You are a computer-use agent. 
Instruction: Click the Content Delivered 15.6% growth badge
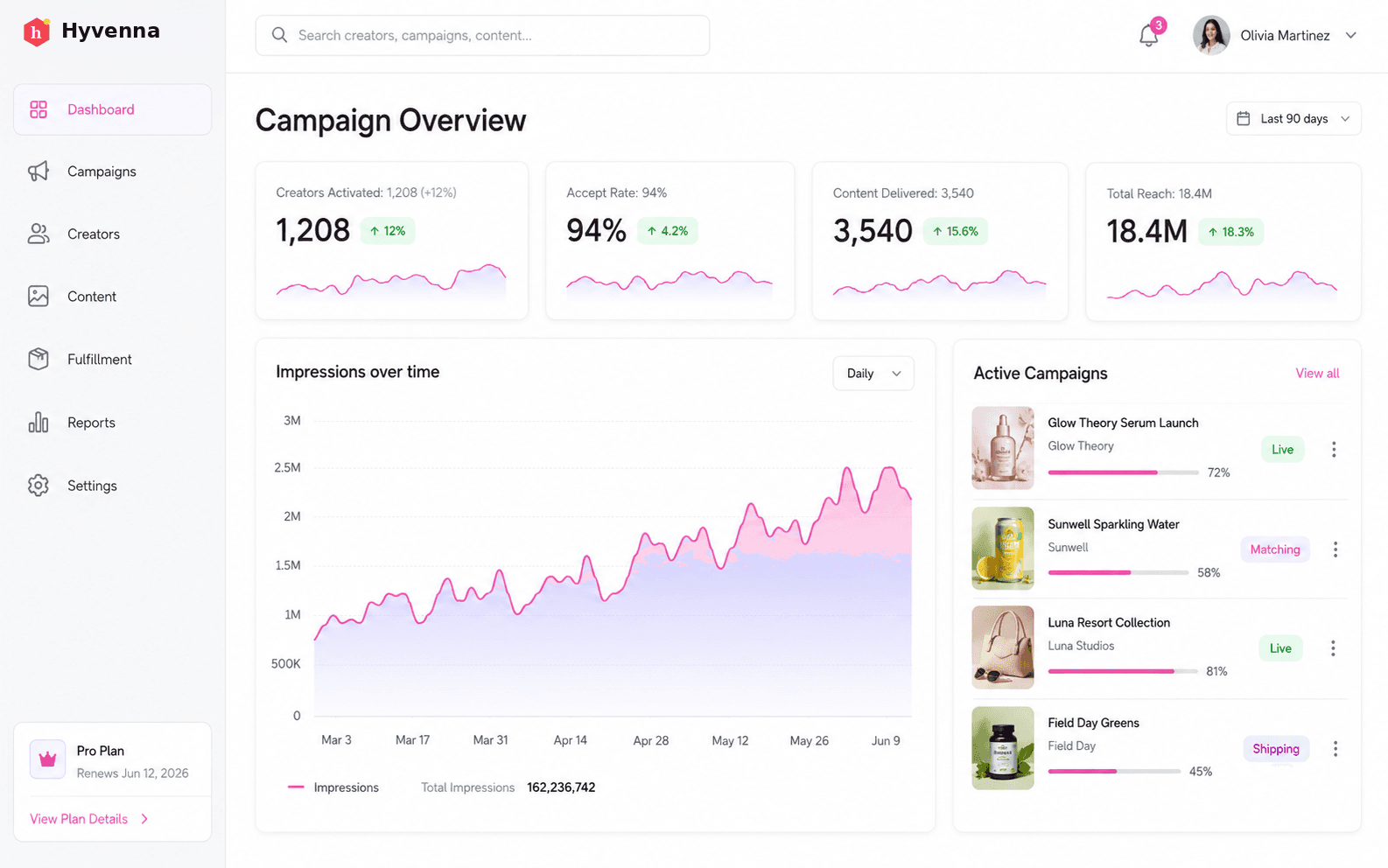[x=956, y=231]
